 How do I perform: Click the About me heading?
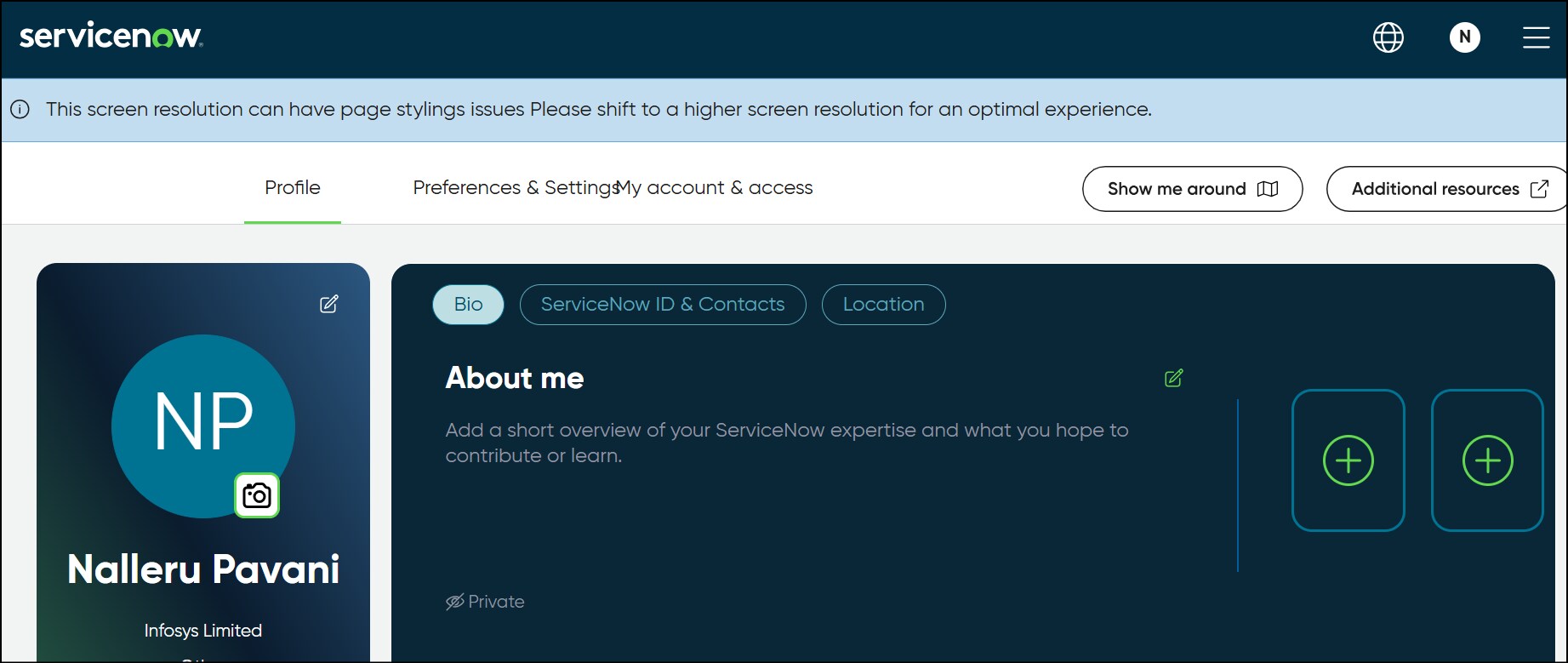tap(515, 378)
